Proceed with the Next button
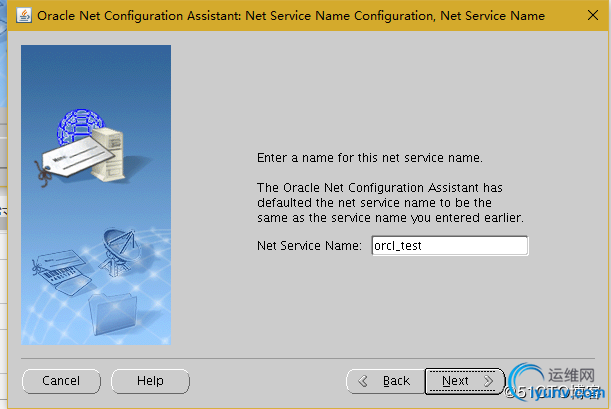The height and width of the screenshot is (409, 611). click(462, 381)
